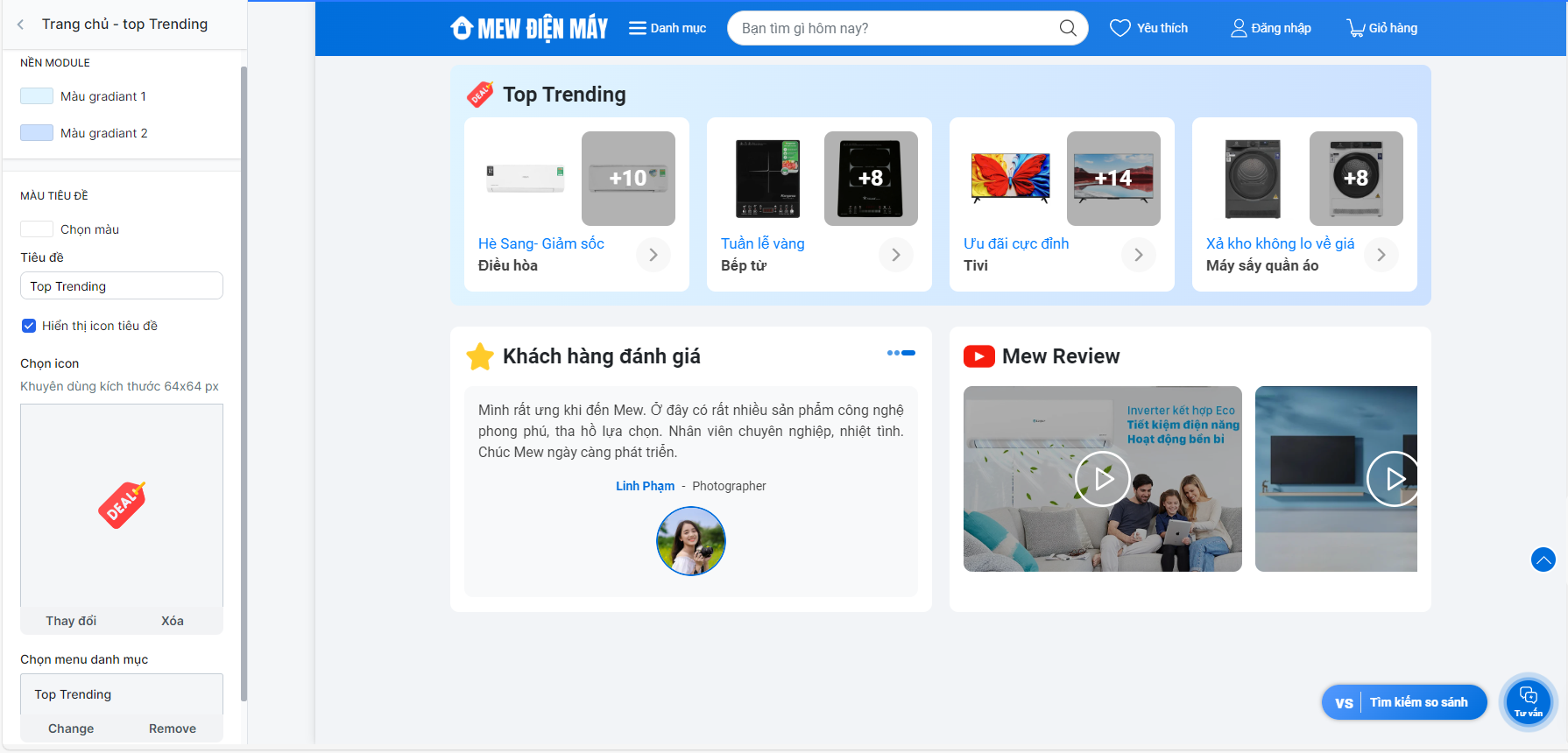This screenshot has height=753, width=1568.
Task: Pick the Màu gradiant 1 color swatch
Action: [x=37, y=96]
